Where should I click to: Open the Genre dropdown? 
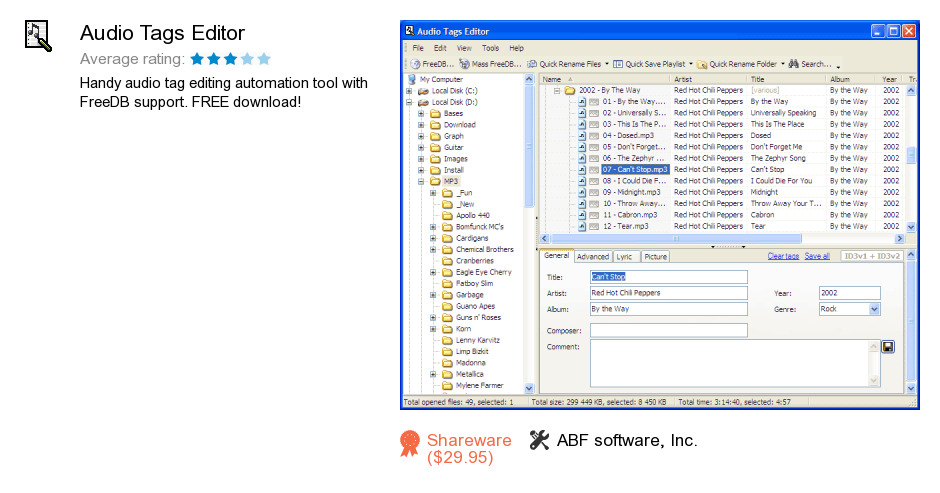[874, 309]
